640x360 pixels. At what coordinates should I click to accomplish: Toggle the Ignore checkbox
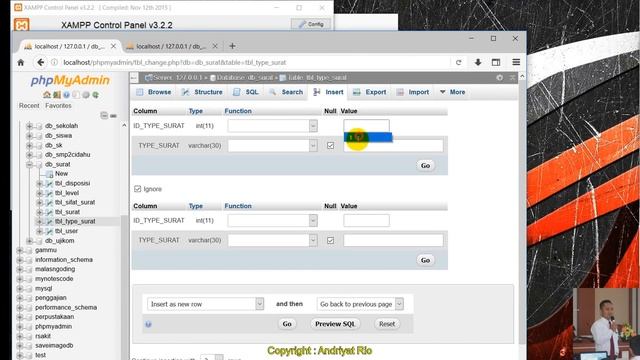[x=138, y=189]
